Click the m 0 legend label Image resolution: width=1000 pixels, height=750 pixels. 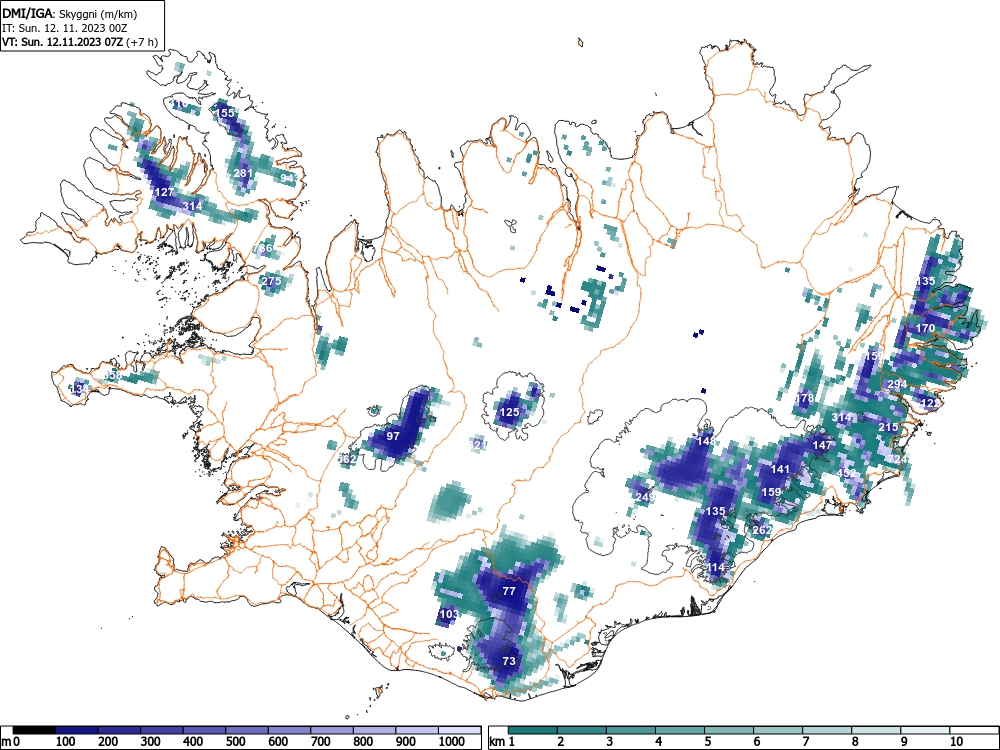(x=11, y=742)
